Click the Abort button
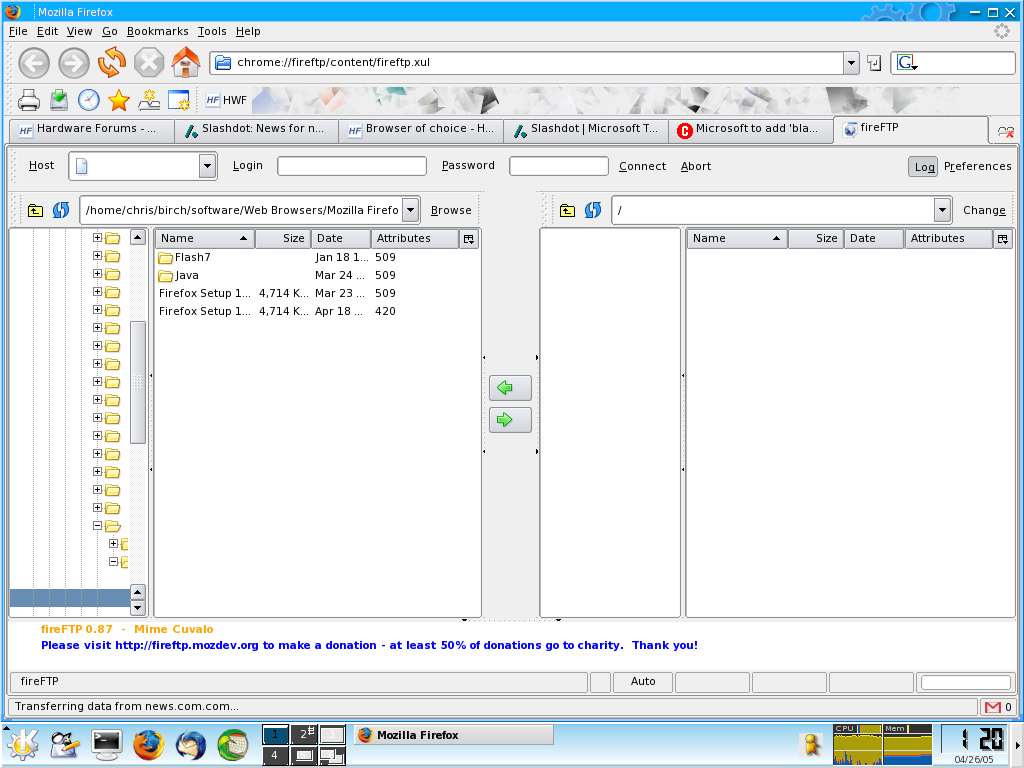1024x768 pixels. coord(696,167)
